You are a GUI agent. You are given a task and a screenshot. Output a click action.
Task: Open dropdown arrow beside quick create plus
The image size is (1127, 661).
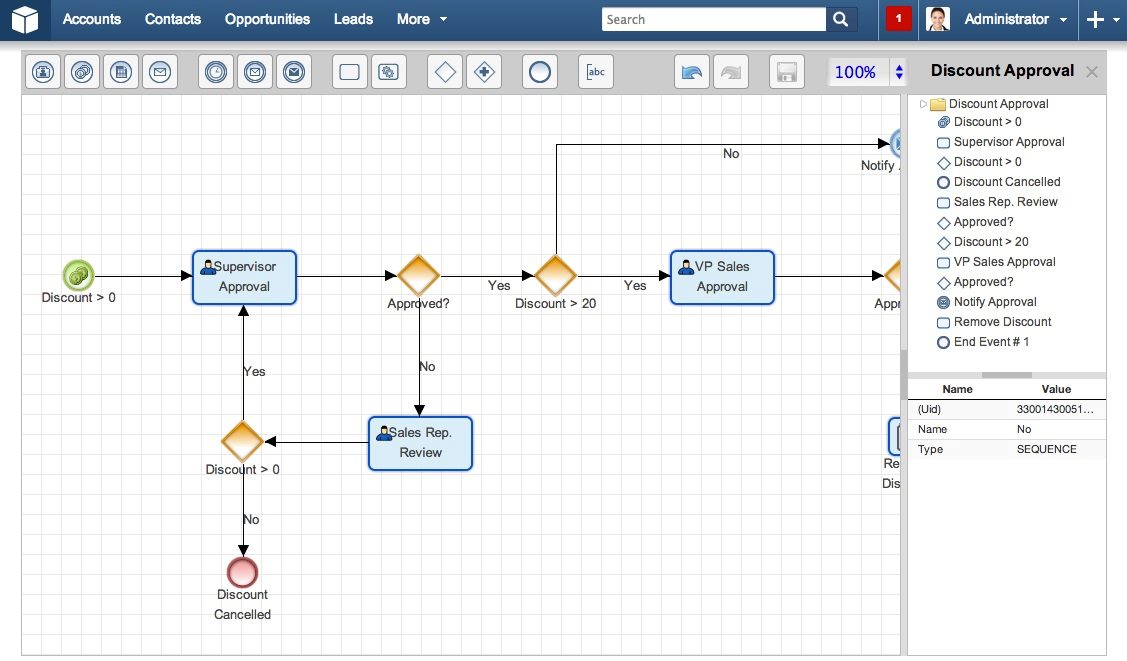click(x=1116, y=20)
